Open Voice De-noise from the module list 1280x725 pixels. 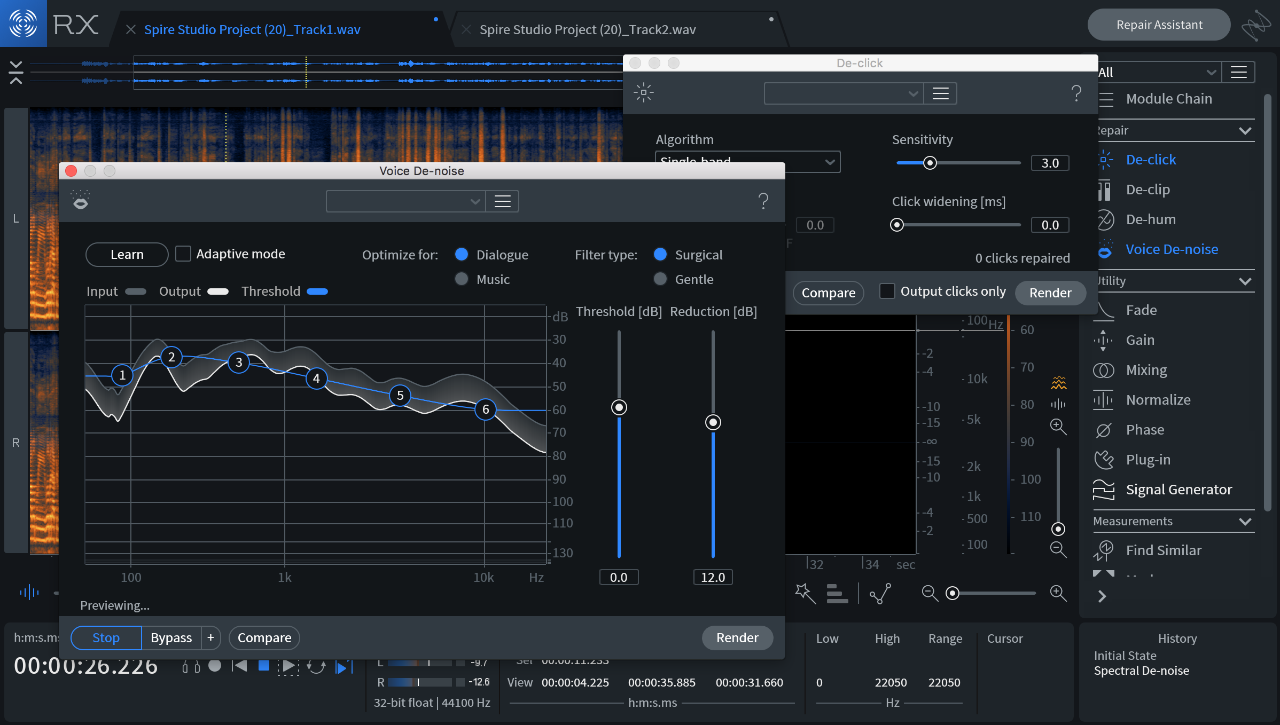coord(1172,249)
